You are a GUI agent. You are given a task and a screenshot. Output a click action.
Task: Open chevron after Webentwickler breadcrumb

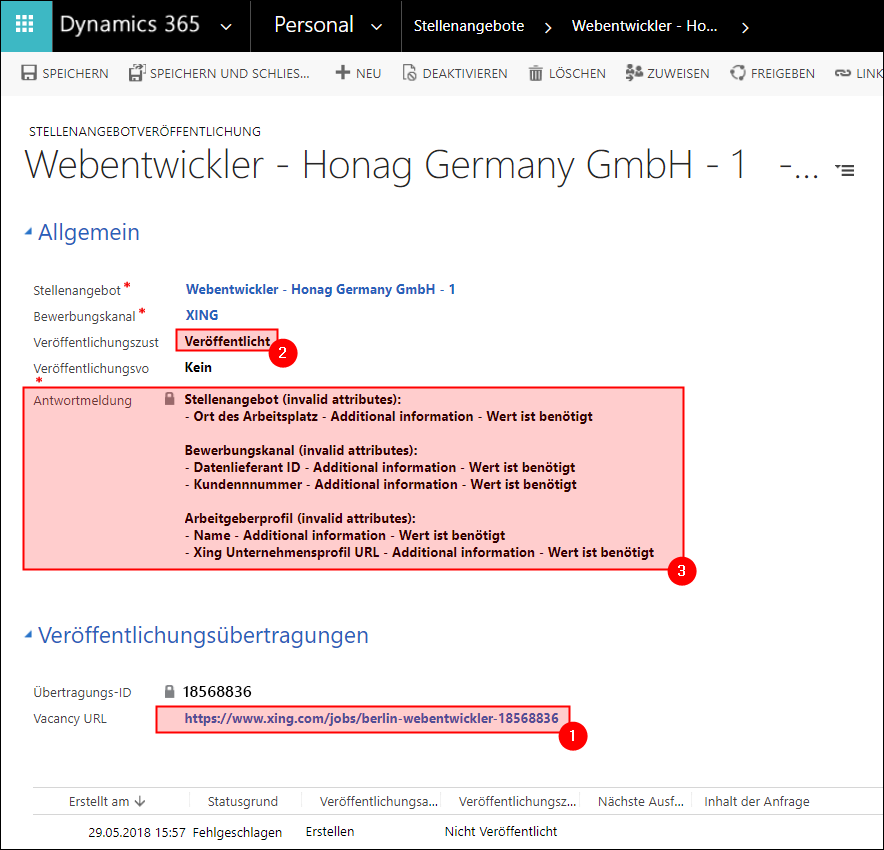point(745,27)
